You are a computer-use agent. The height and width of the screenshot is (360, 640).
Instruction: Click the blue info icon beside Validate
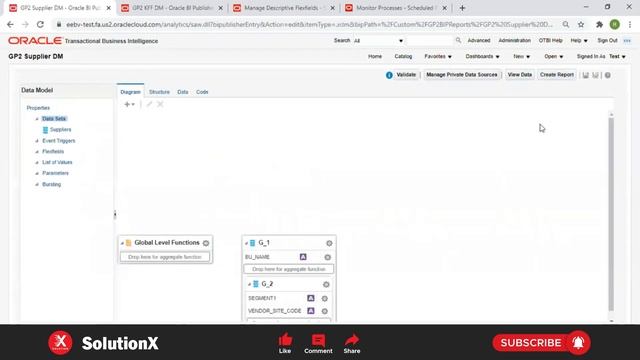(389, 75)
